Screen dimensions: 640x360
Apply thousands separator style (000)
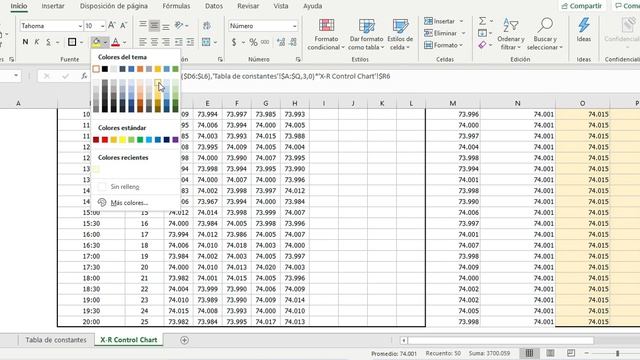pos(265,42)
